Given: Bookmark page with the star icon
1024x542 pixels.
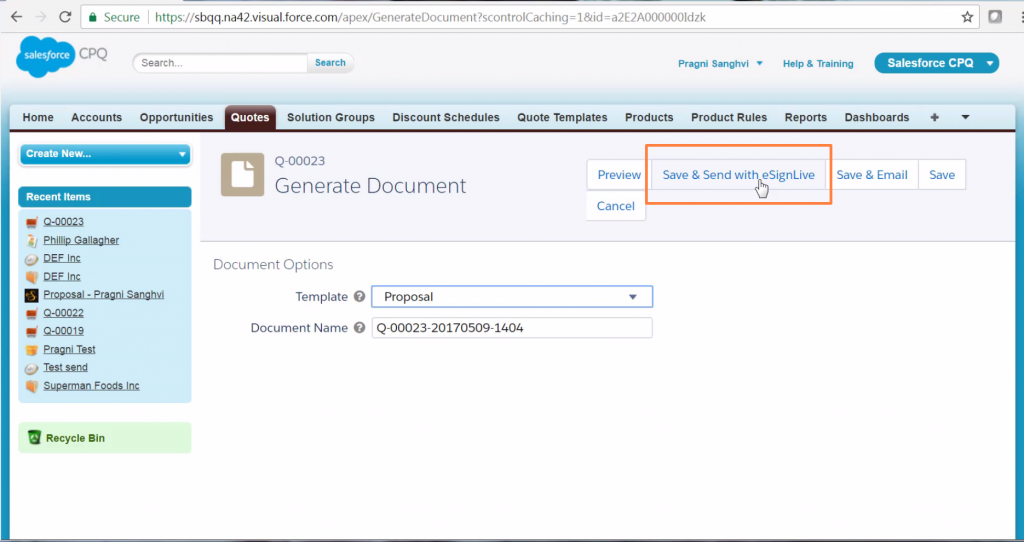Looking at the screenshot, I should 967,17.
